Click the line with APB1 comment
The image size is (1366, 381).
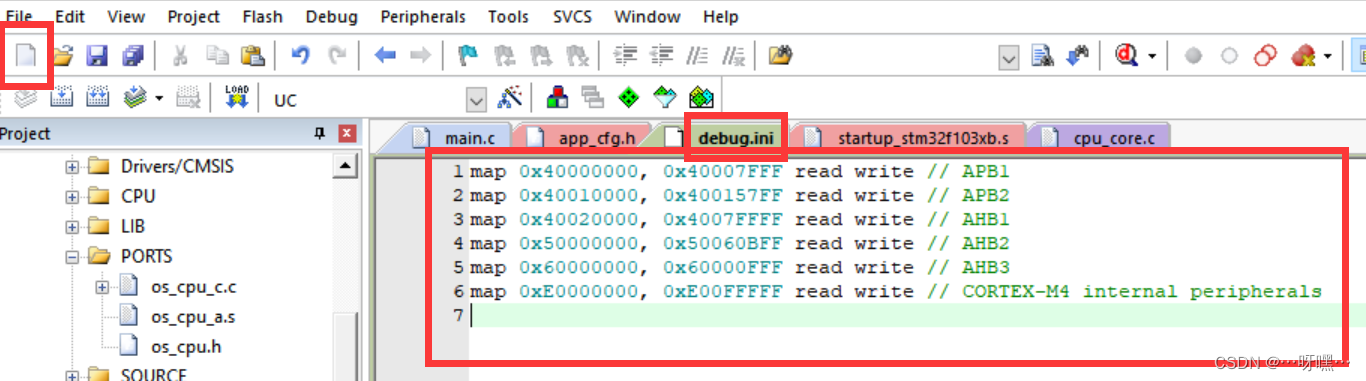tap(739, 171)
